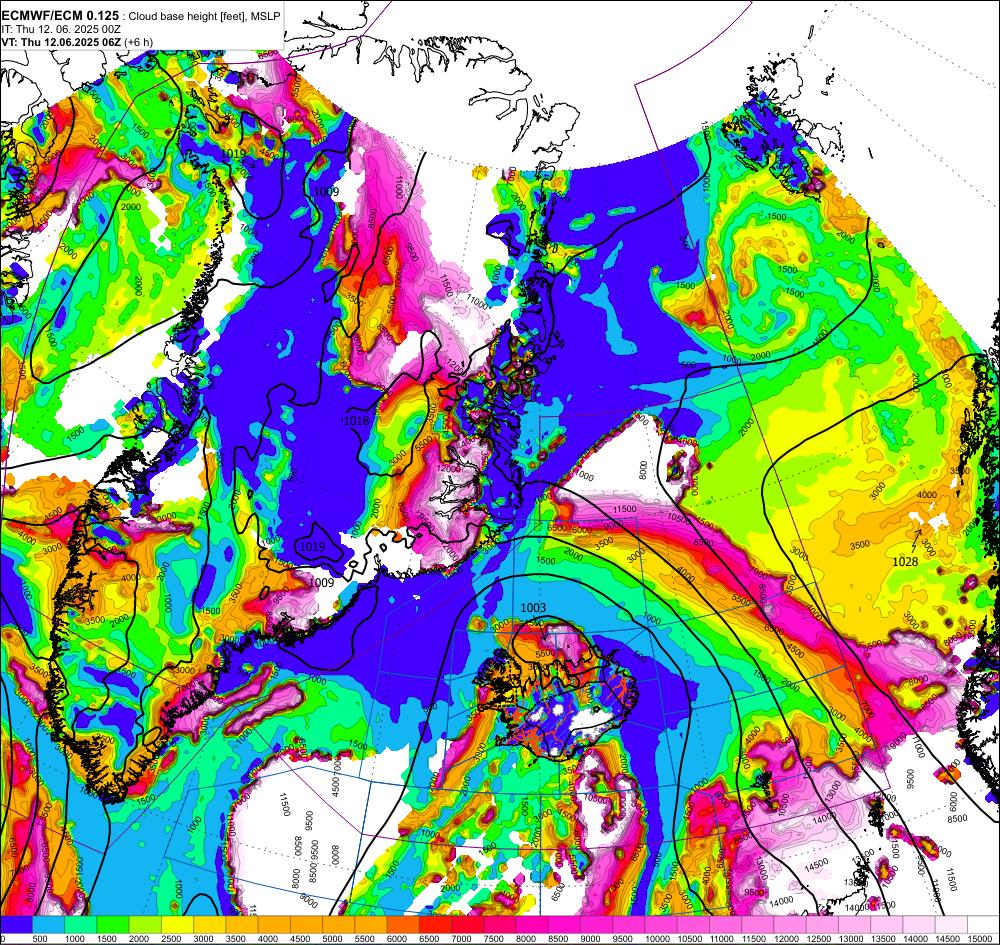Screen dimensions: 1000x945
Task: Pick the light blue 500–1000 ft legend swatch
Action: tap(48, 924)
